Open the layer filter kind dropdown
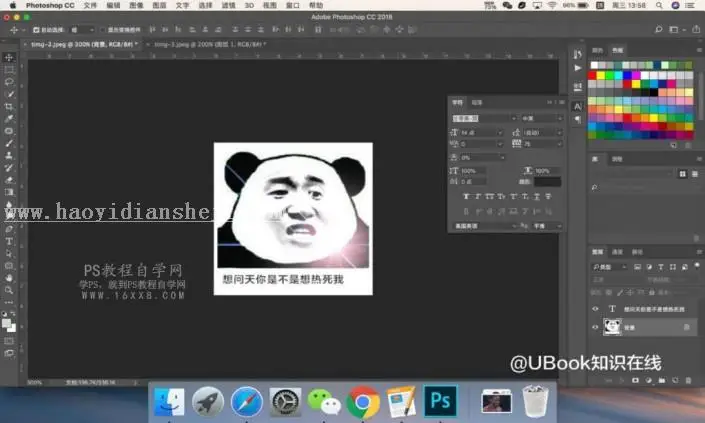The width and height of the screenshot is (705, 423). (609, 267)
